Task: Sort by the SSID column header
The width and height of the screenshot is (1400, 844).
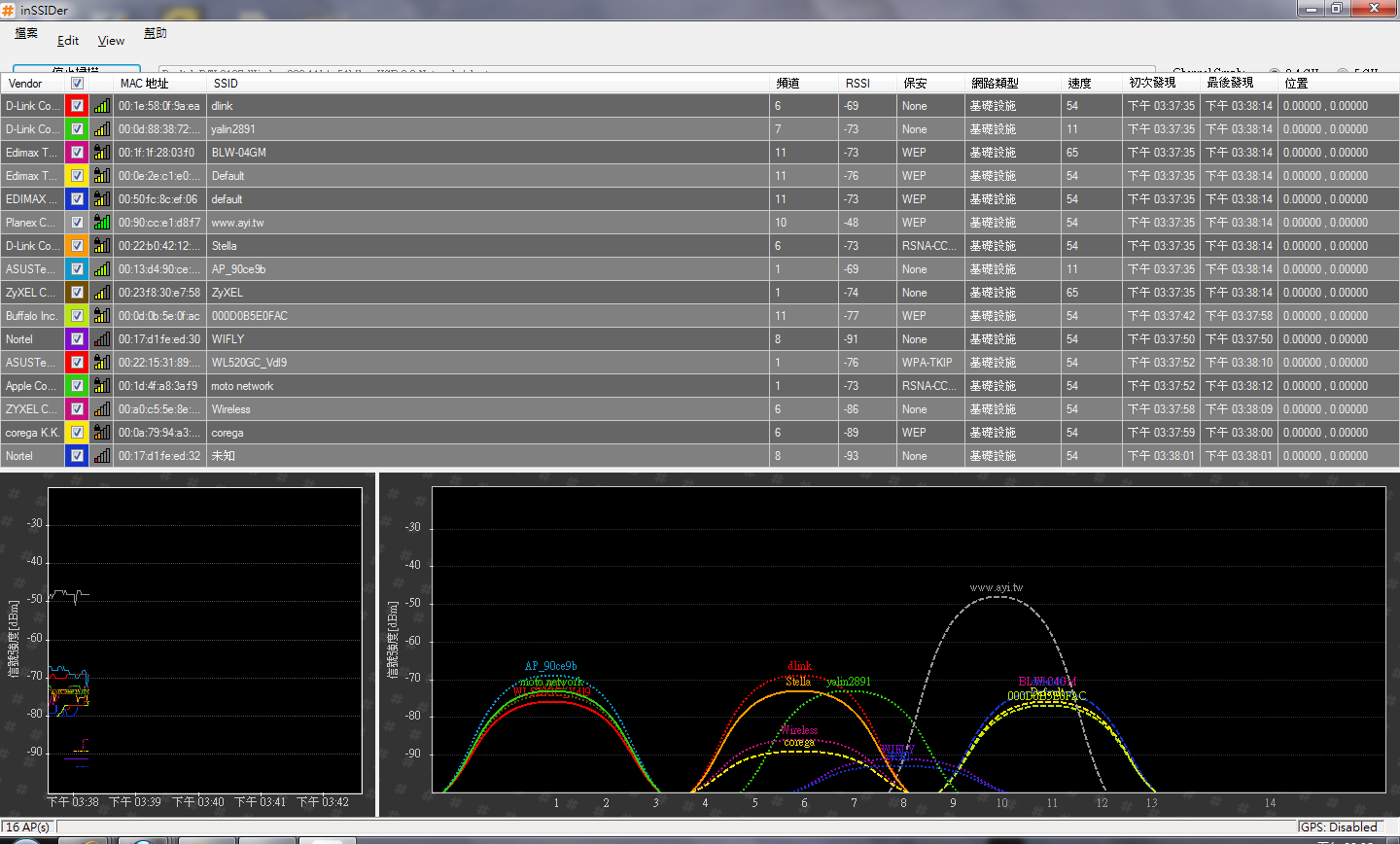Action: tap(488, 84)
